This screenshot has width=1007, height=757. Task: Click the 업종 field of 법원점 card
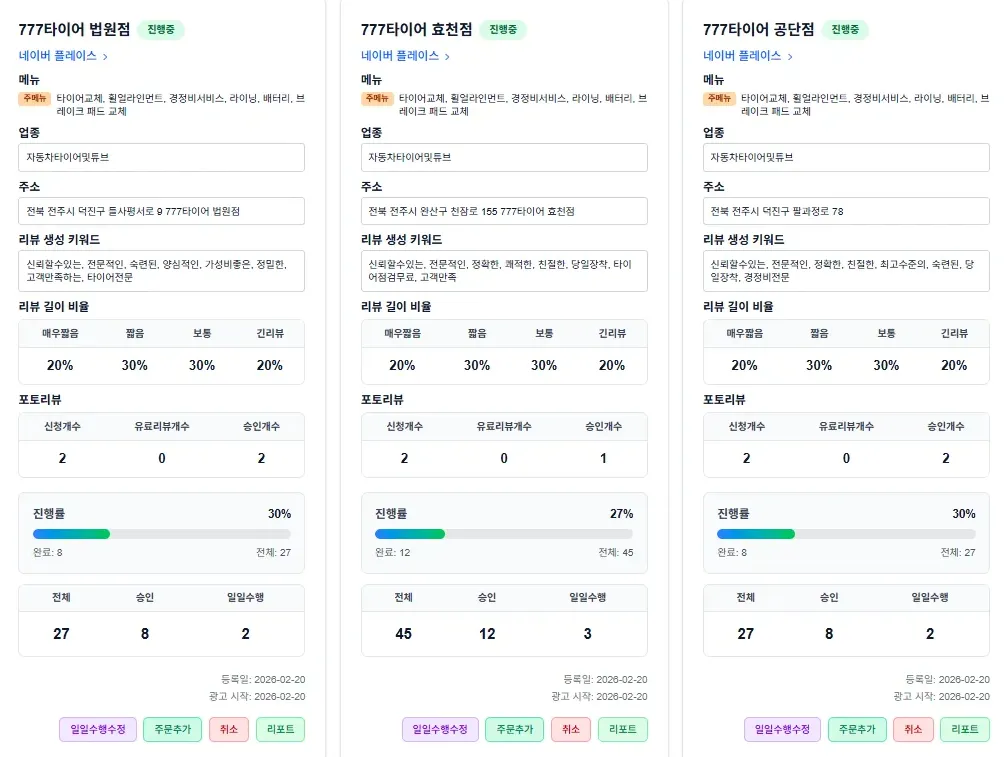pos(161,157)
